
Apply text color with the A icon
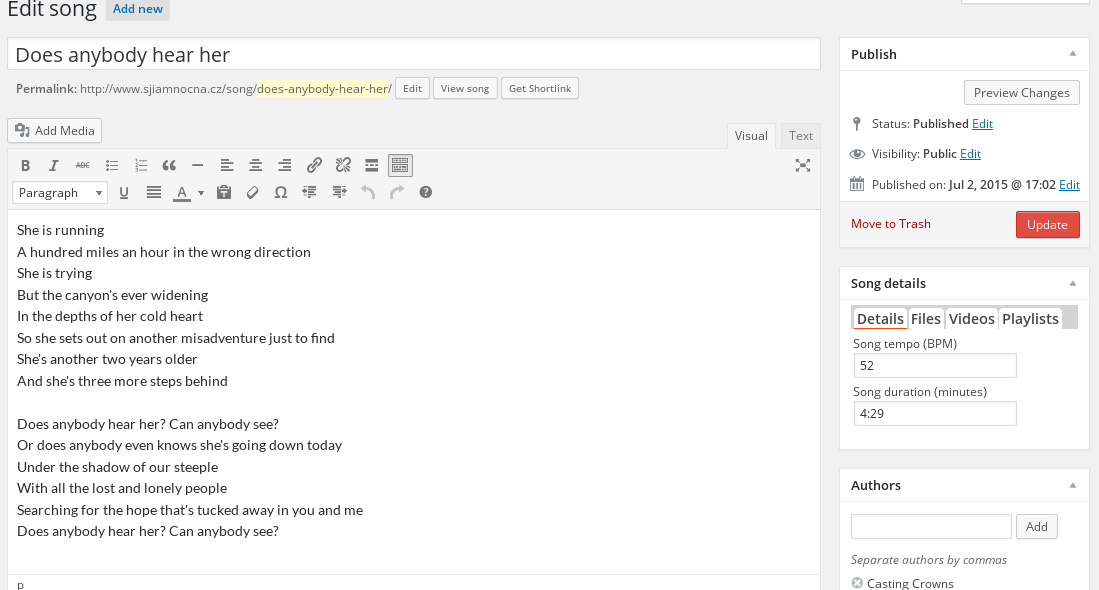point(182,193)
